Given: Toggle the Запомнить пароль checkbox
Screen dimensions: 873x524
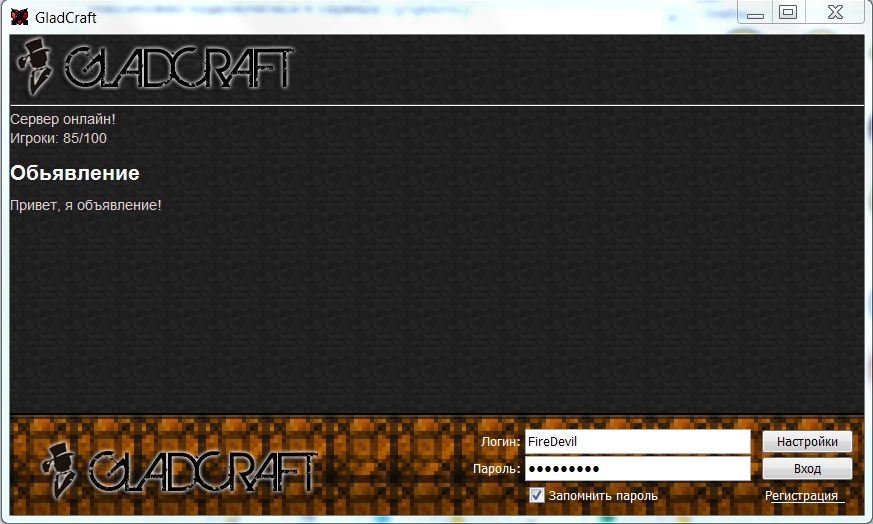Looking at the screenshot, I should click(537, 495).
